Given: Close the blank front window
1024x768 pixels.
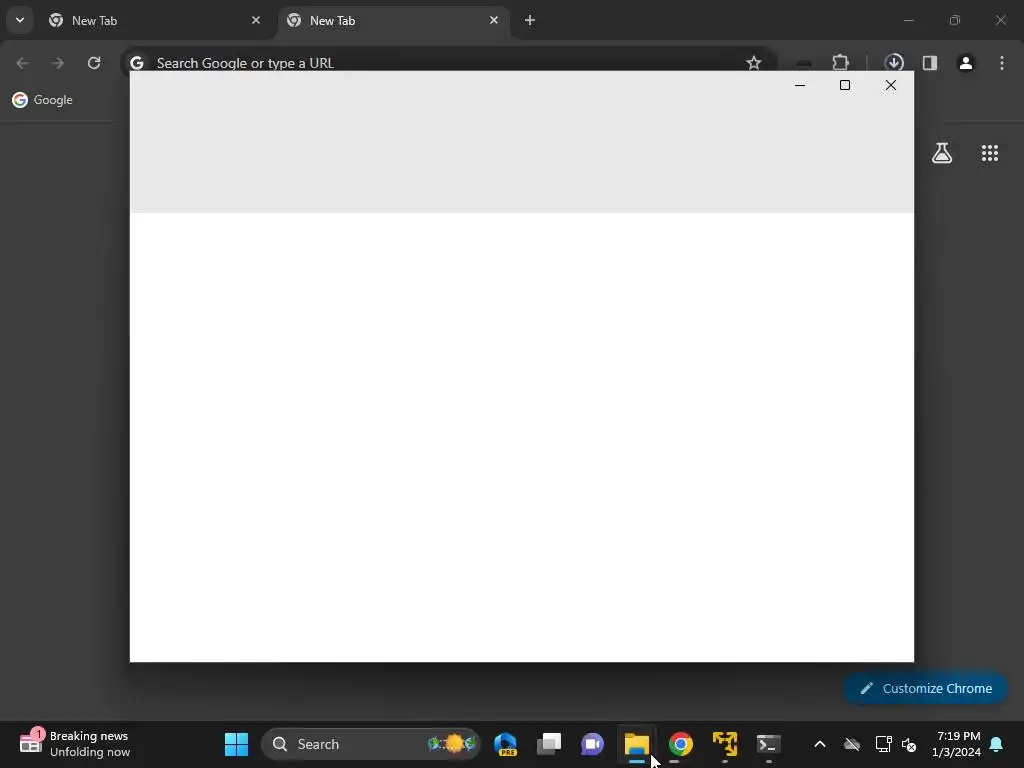Looking at the screenshot, I should [x=891, y=85].
